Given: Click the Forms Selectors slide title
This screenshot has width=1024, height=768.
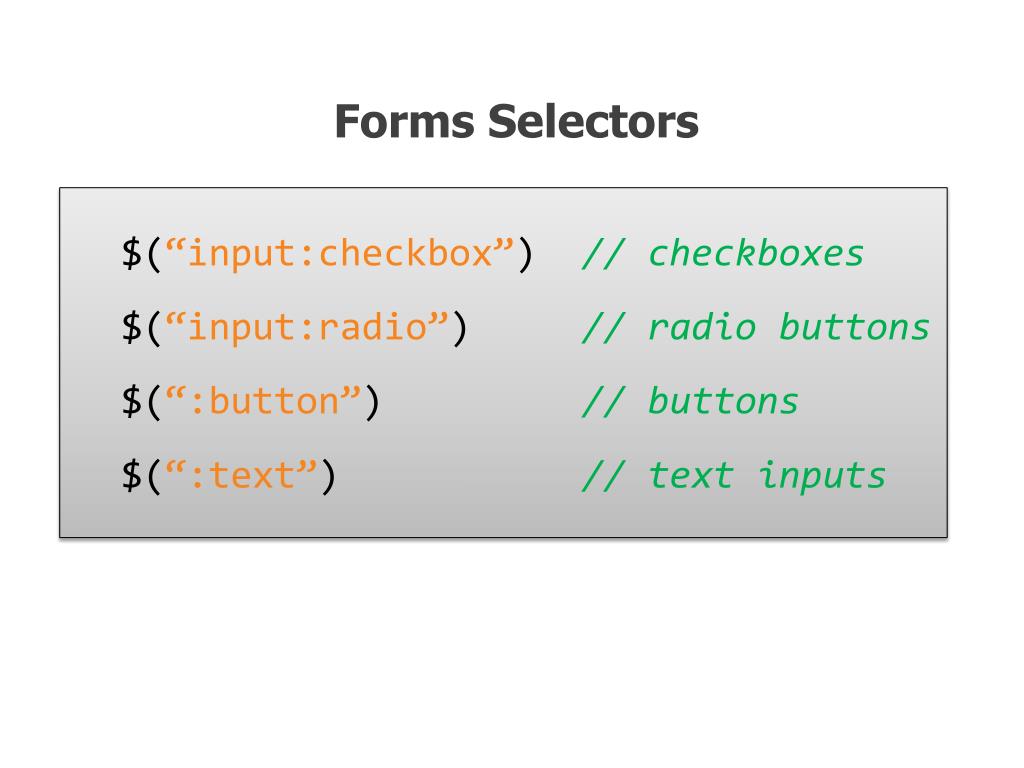Looking at the screenshot, I should click(516, 121).
